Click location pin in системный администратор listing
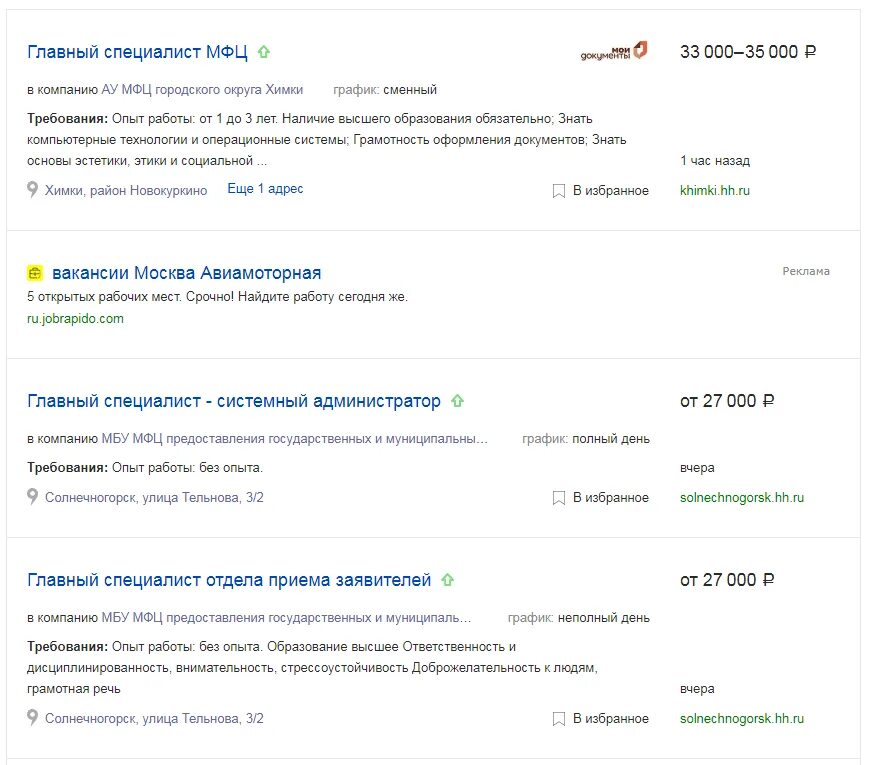Screen dimensions: 871x765 point(33,497)
